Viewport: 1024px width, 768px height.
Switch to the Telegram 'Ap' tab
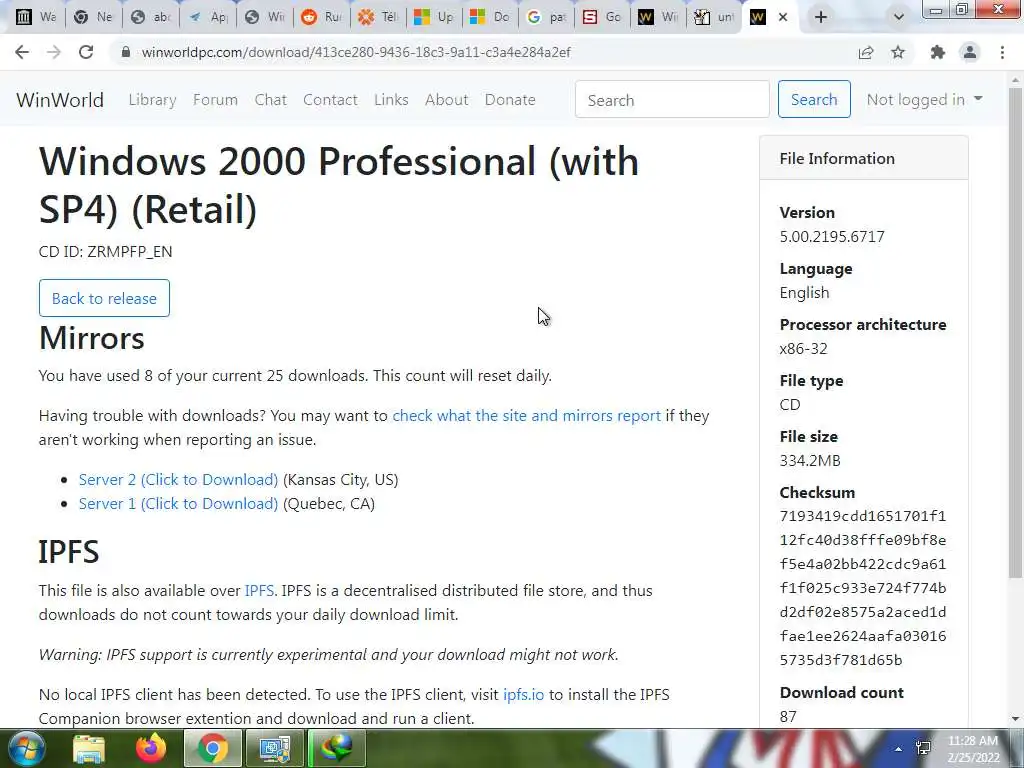coord(208,17)
